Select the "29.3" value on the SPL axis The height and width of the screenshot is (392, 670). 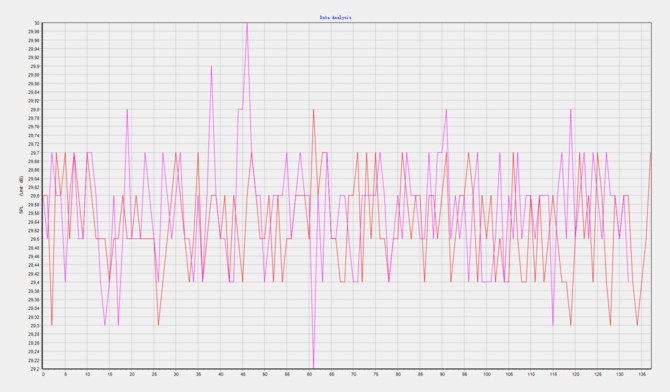[35, 325]
